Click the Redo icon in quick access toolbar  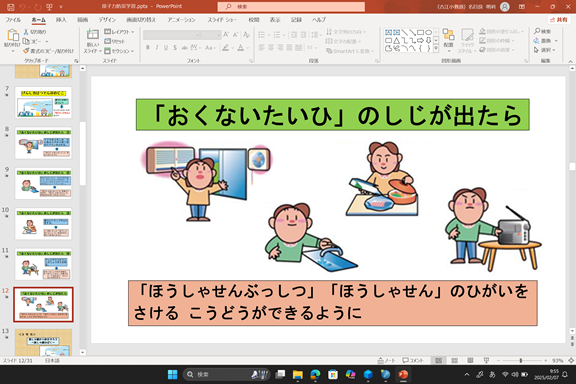point(37,7)
